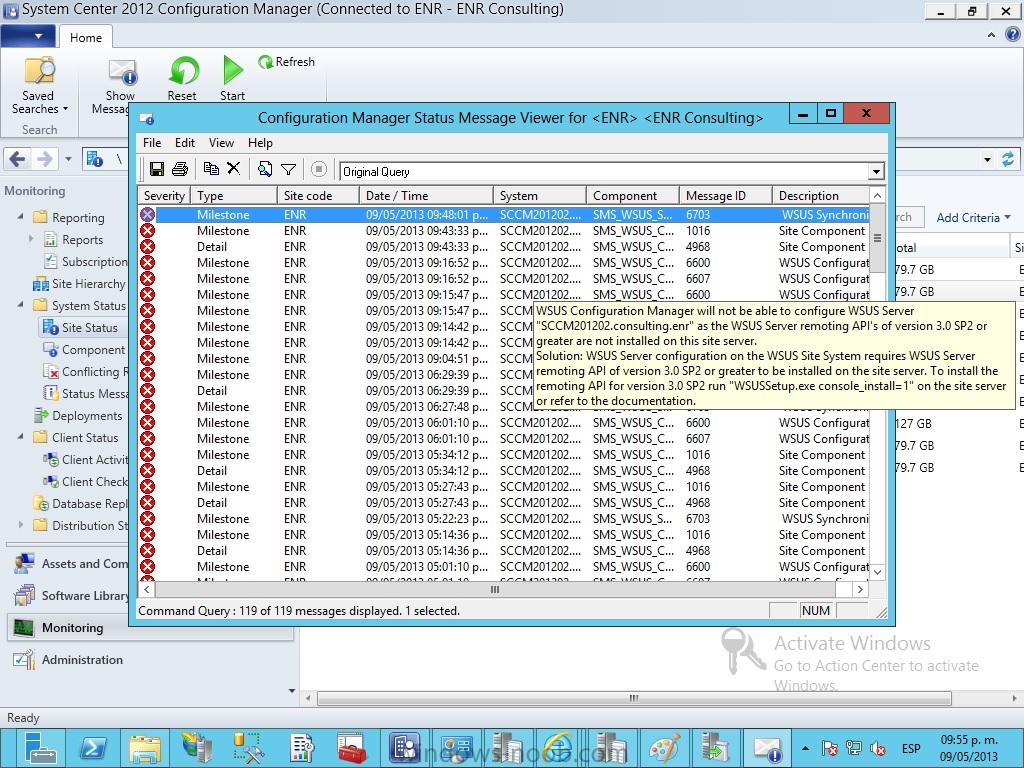
Task: Collapse the Client Status tree node
Action: 20,436
